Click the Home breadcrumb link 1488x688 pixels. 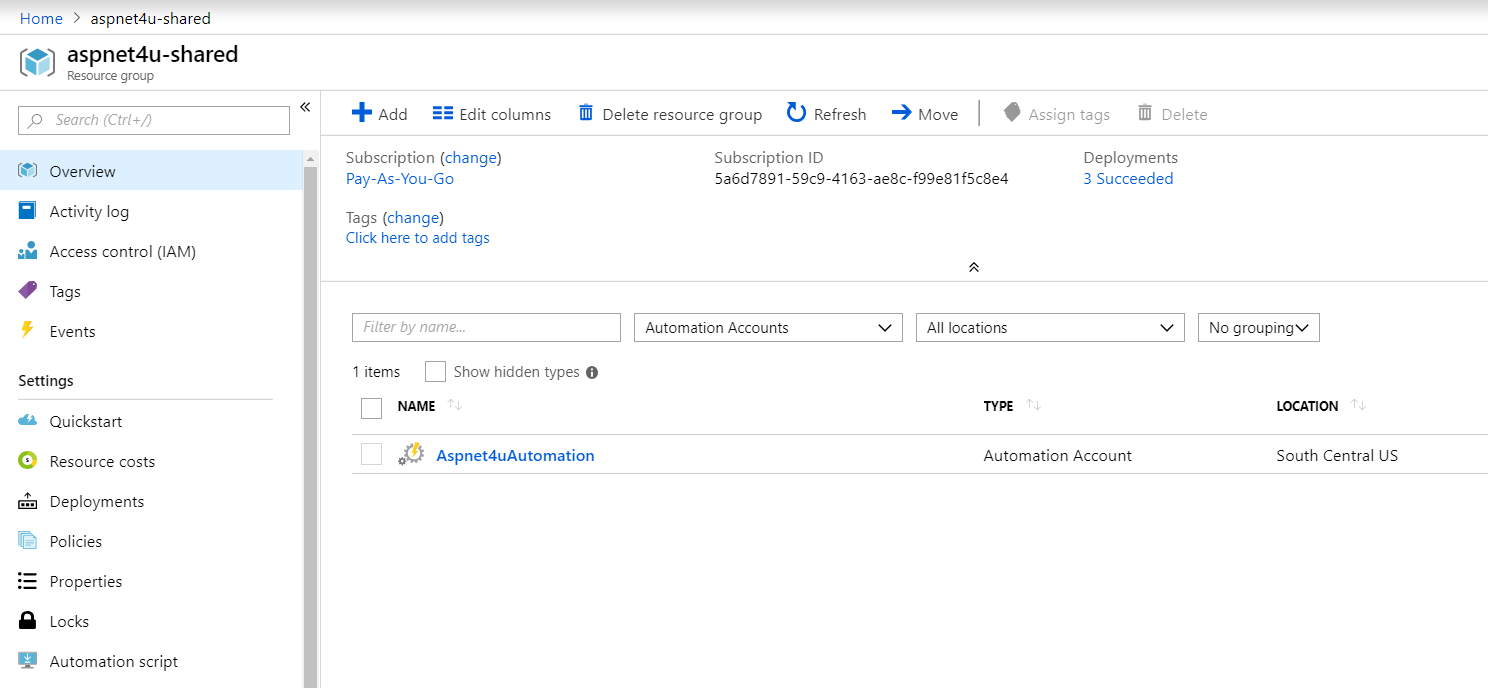[x=41, y=19]
